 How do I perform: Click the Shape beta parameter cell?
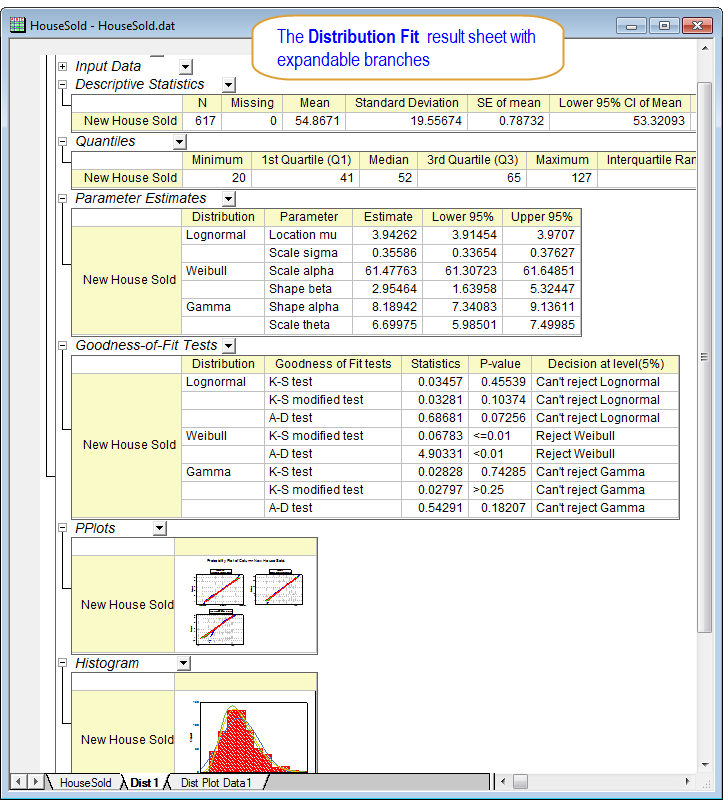point(308,289)
